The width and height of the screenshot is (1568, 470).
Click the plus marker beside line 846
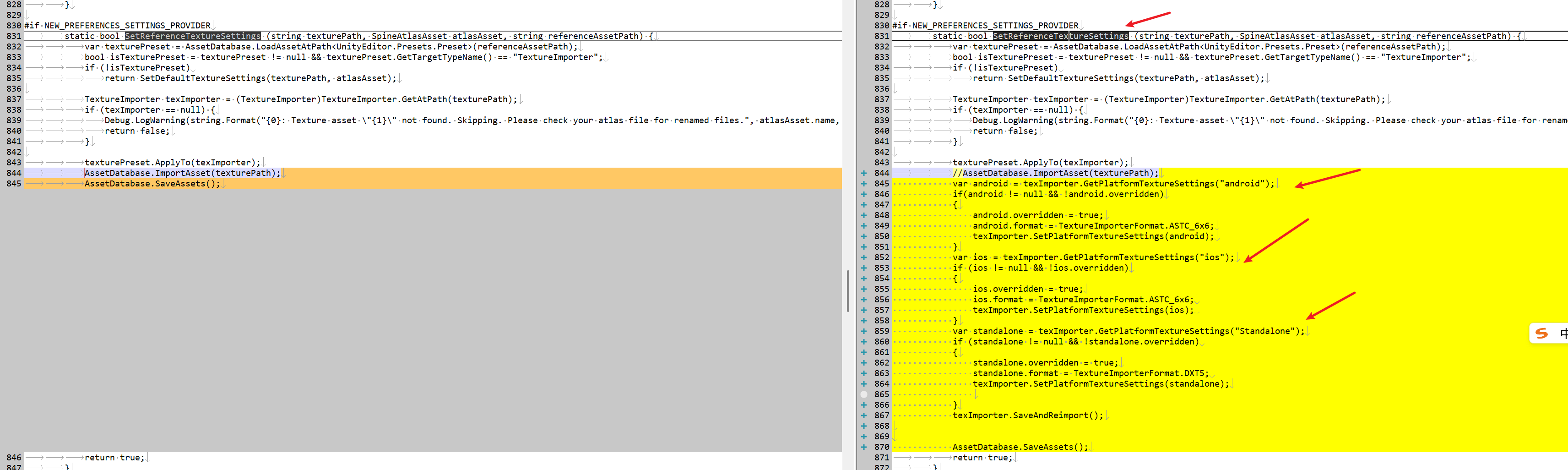864,194
